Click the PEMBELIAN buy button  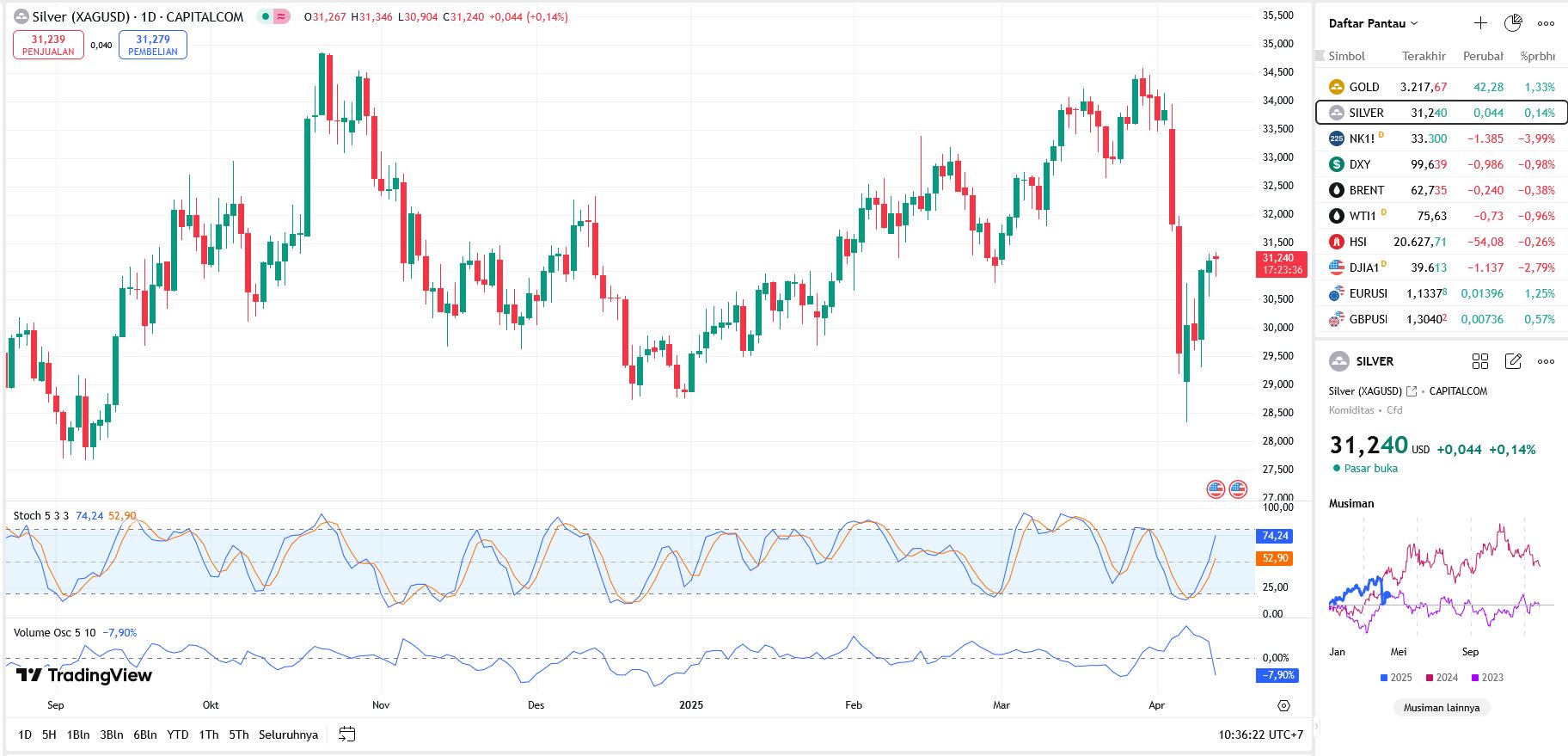pyautogui.click(x=153, y=45)
